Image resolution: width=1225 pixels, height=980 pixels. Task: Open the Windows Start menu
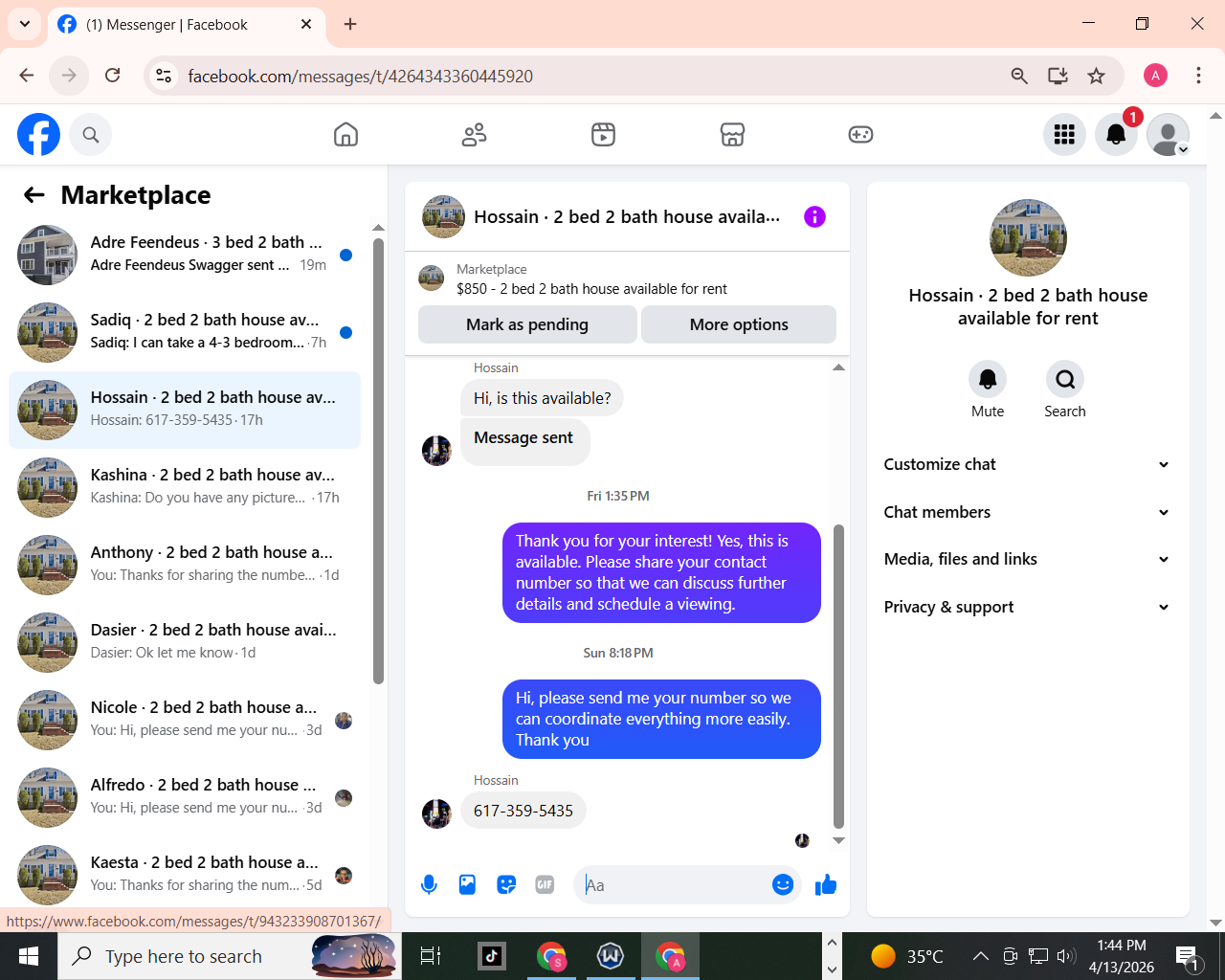29,956
